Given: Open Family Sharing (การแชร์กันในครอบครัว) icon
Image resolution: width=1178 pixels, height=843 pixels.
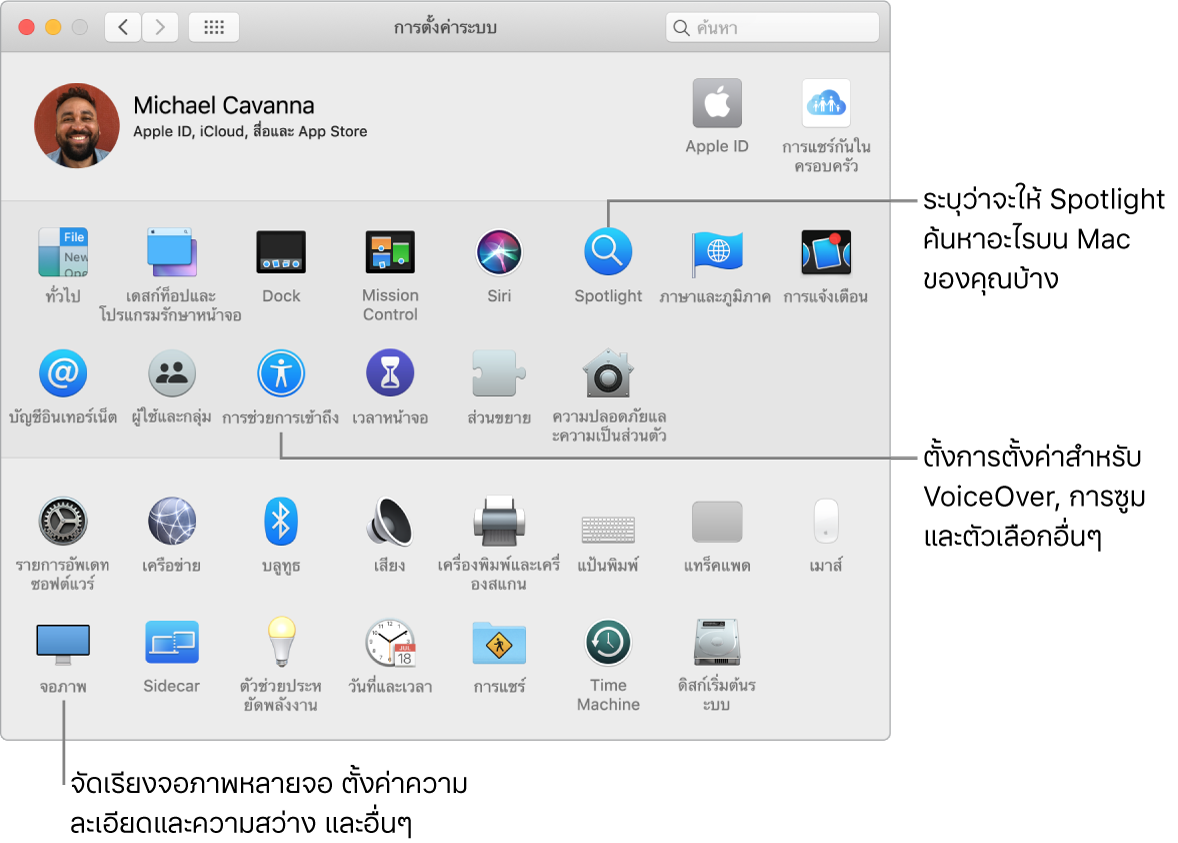Looking at the screenshot, I should (826, 104).
